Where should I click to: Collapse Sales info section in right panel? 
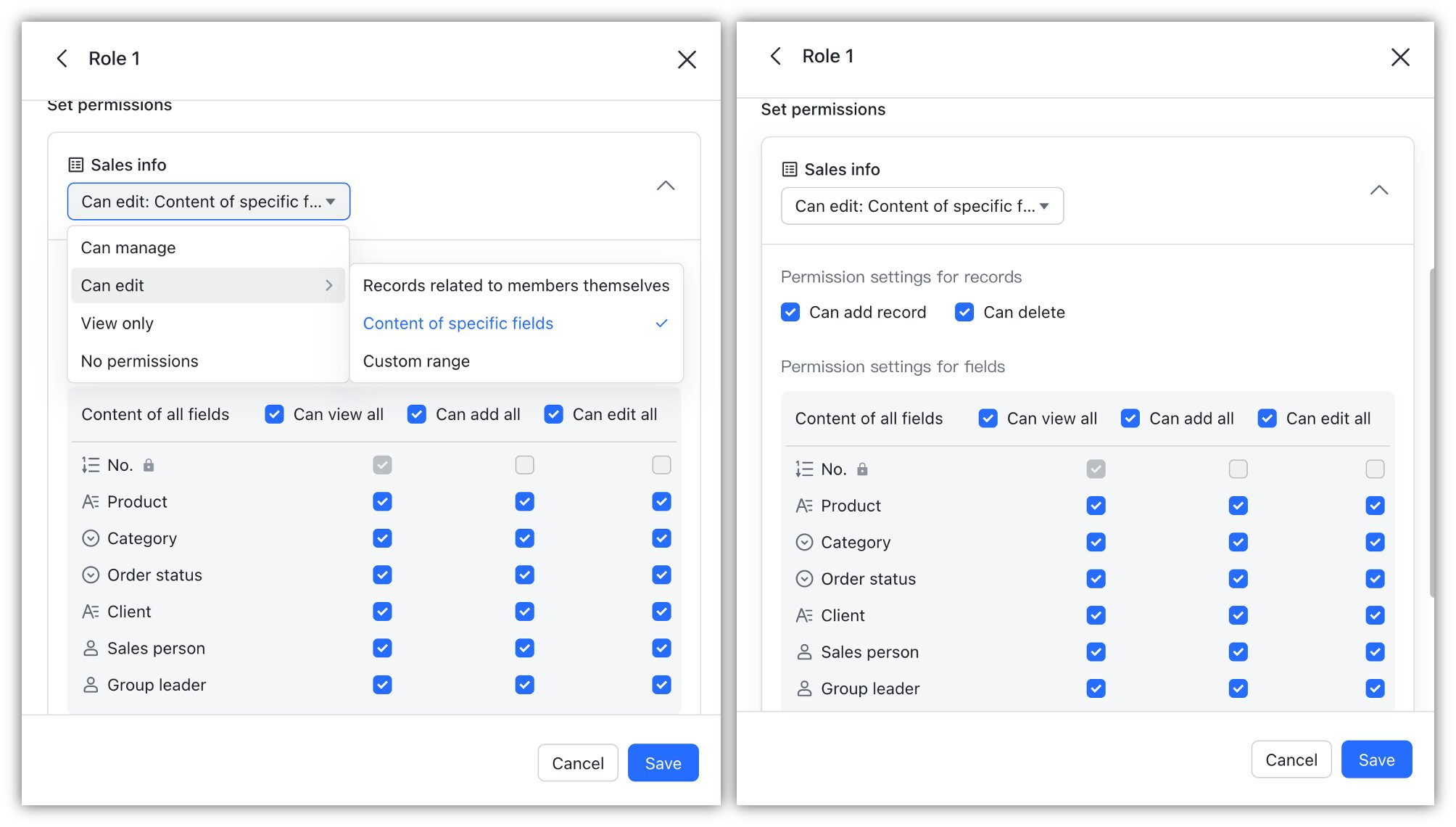tap(1379, 191)
